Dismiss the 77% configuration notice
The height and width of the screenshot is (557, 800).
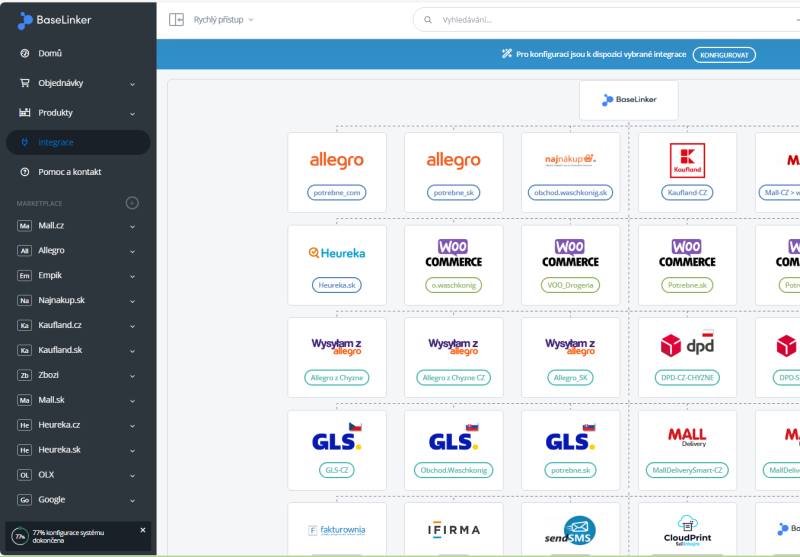point(143,530)
